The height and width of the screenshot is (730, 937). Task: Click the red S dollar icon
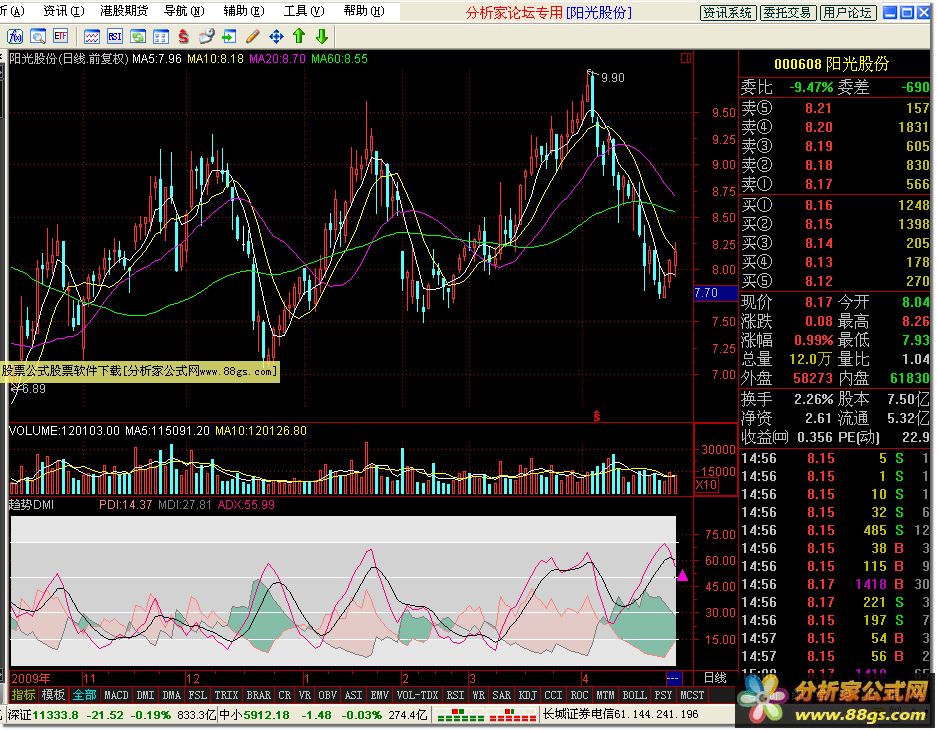[x=183, y=37]
